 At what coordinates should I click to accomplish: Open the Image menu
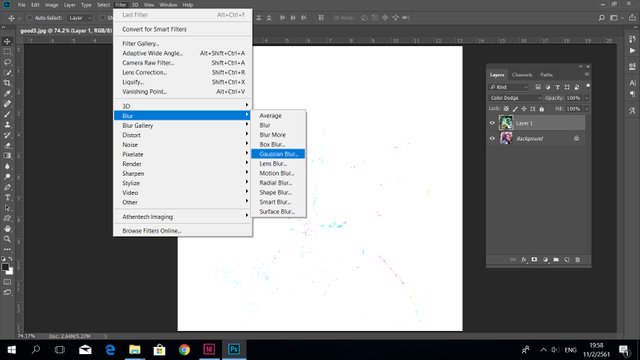click(51, 5)
